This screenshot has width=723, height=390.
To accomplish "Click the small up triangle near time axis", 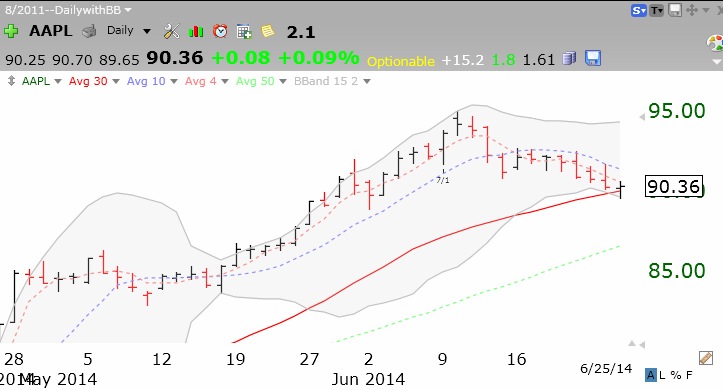I will click(632, 343).
